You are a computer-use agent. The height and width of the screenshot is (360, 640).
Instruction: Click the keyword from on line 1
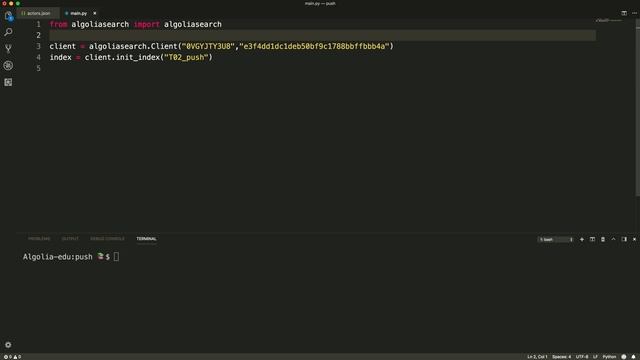click(x=58, y=24)
